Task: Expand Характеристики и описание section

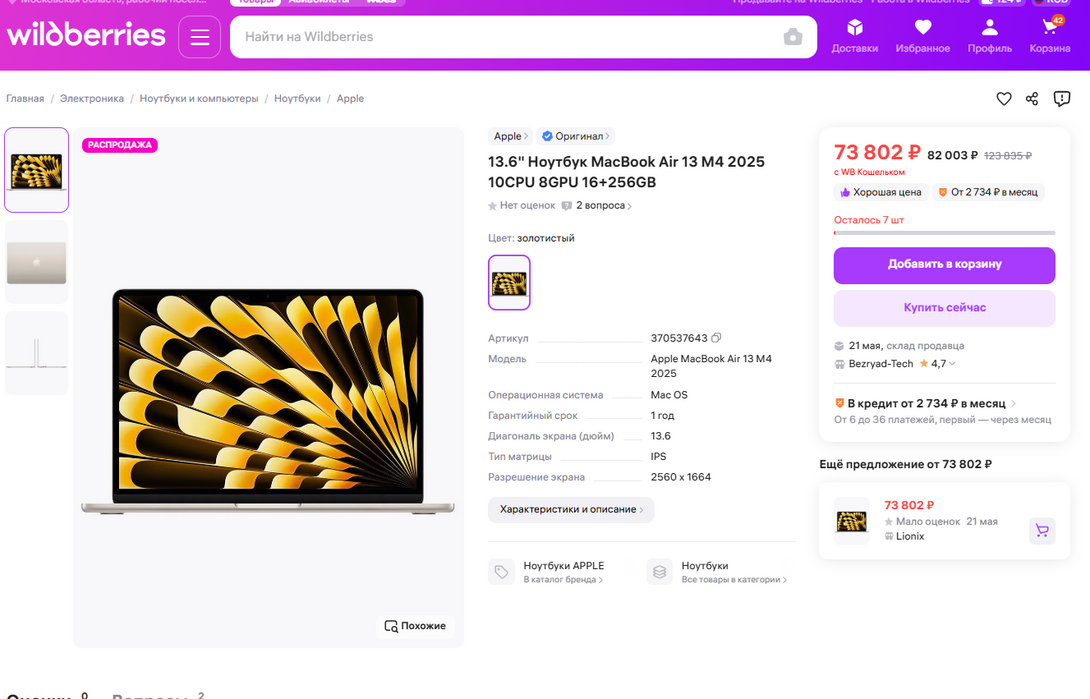Action: coord(571,509)
